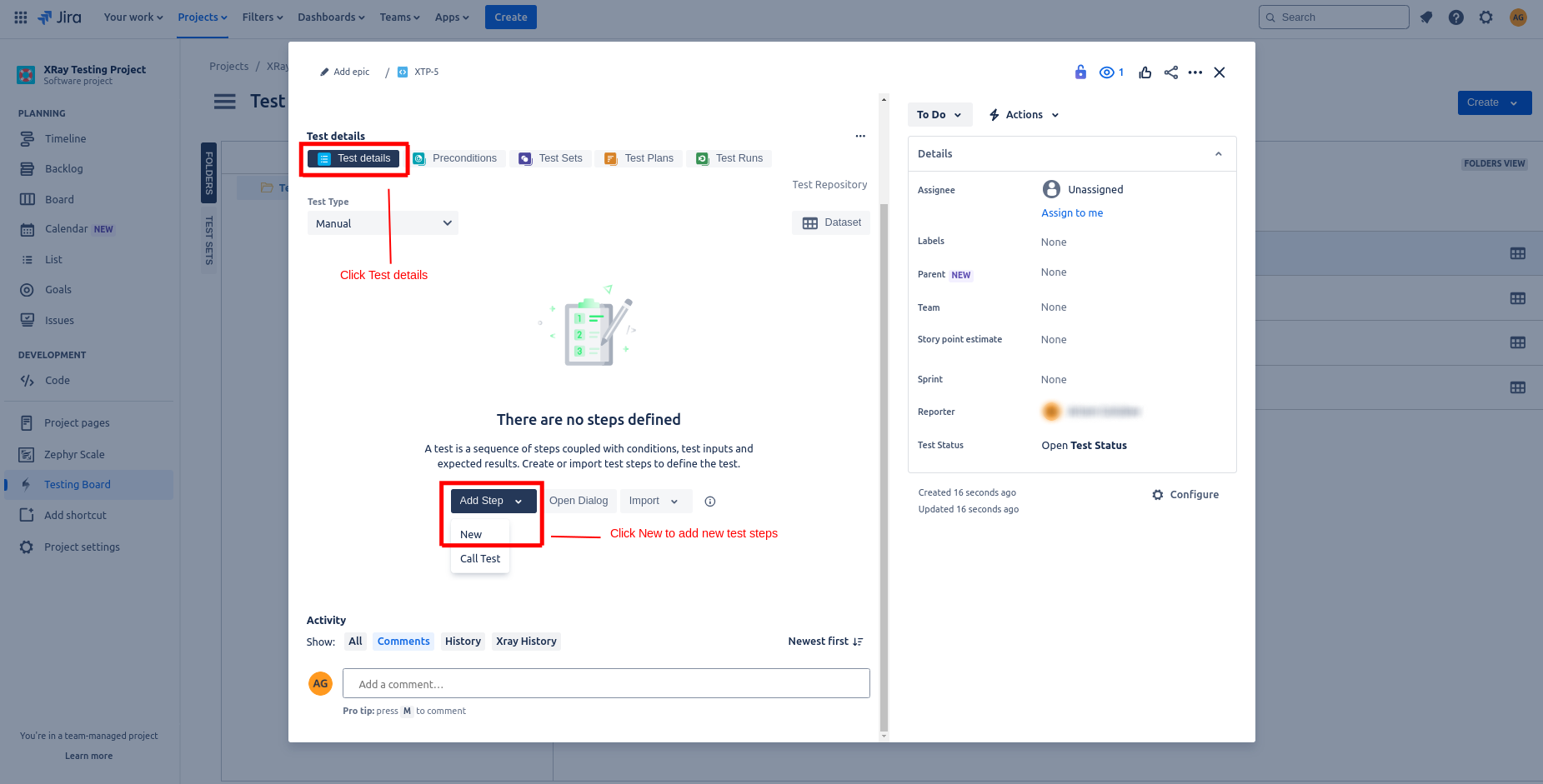Open the notifications icon in top bar
This screenshot has width=1543, height=784.
[1426, 17]
